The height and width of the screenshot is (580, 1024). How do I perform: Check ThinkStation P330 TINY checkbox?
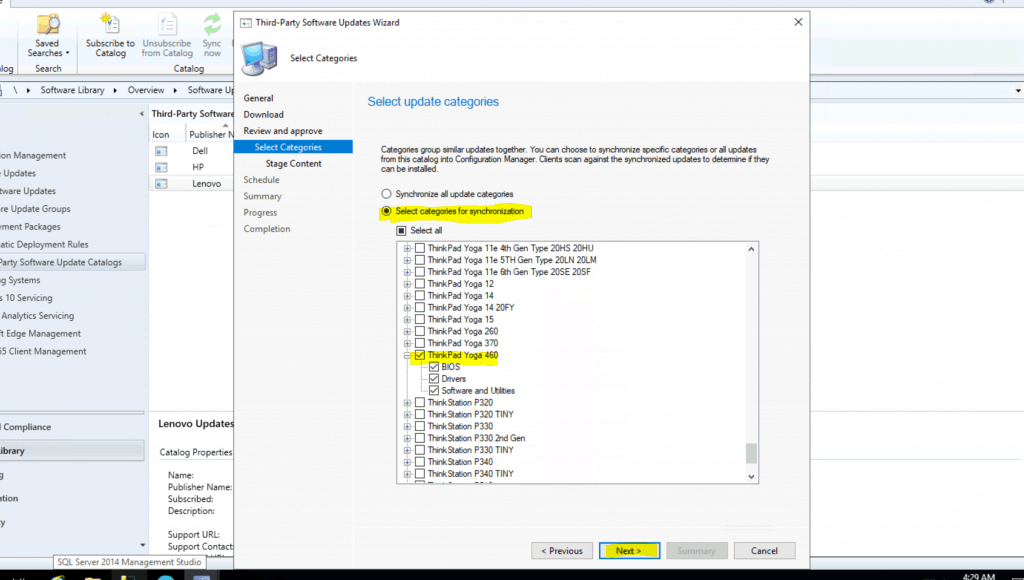(420, 450)
